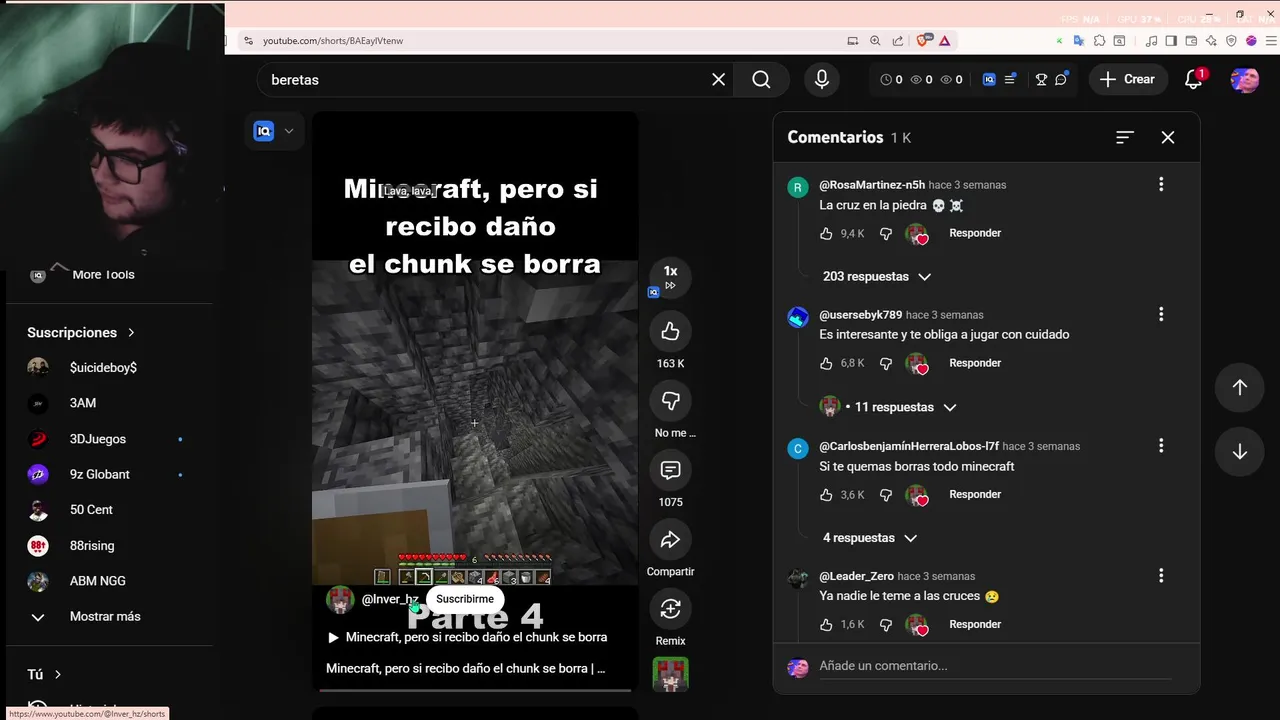Screen dimensions: 1280x720
Task: Open the Tú section
Action: coord(45,674)
